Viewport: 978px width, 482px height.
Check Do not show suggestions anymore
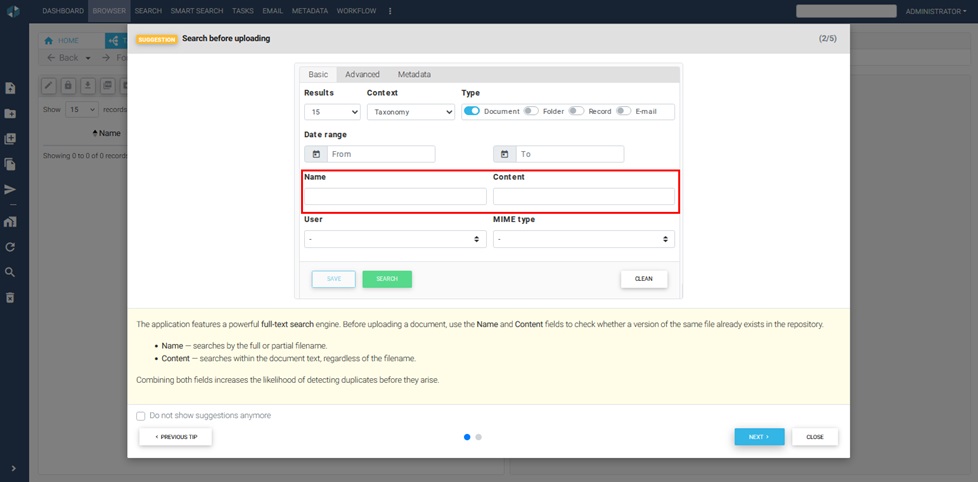coord(140,416)
